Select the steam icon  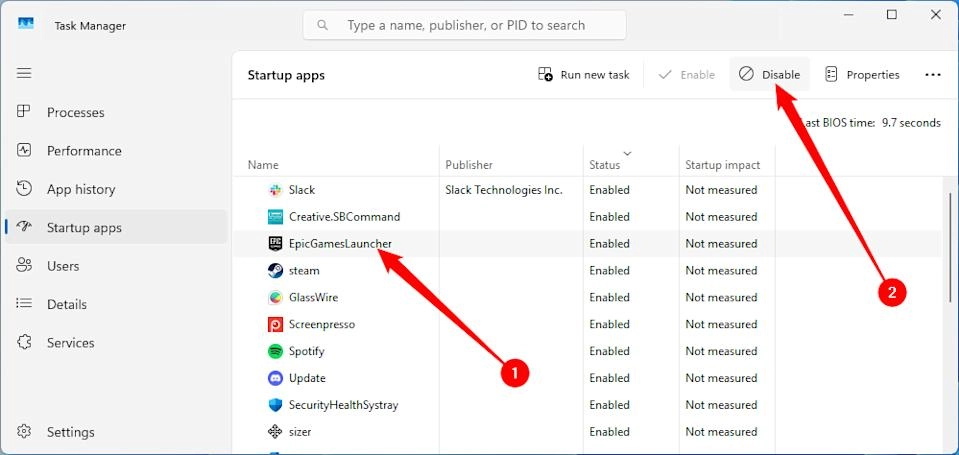275,270
